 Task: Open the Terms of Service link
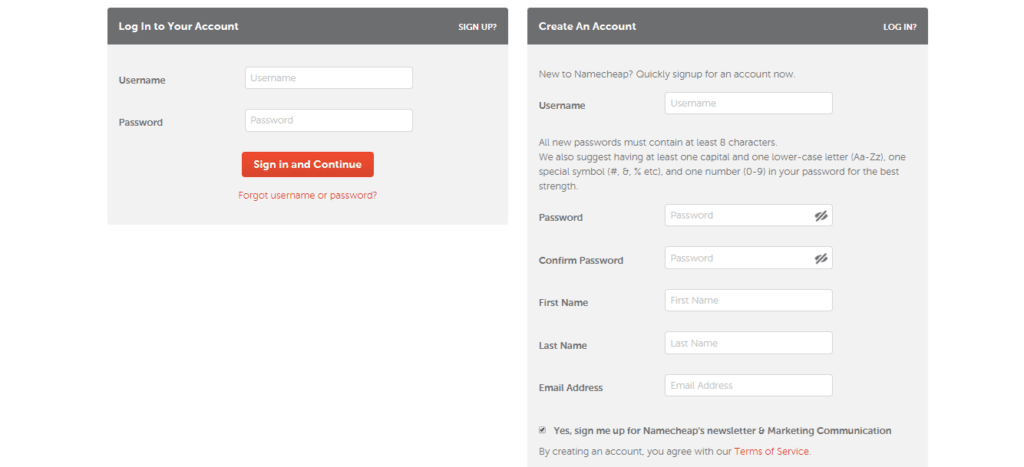coord(771,451)
